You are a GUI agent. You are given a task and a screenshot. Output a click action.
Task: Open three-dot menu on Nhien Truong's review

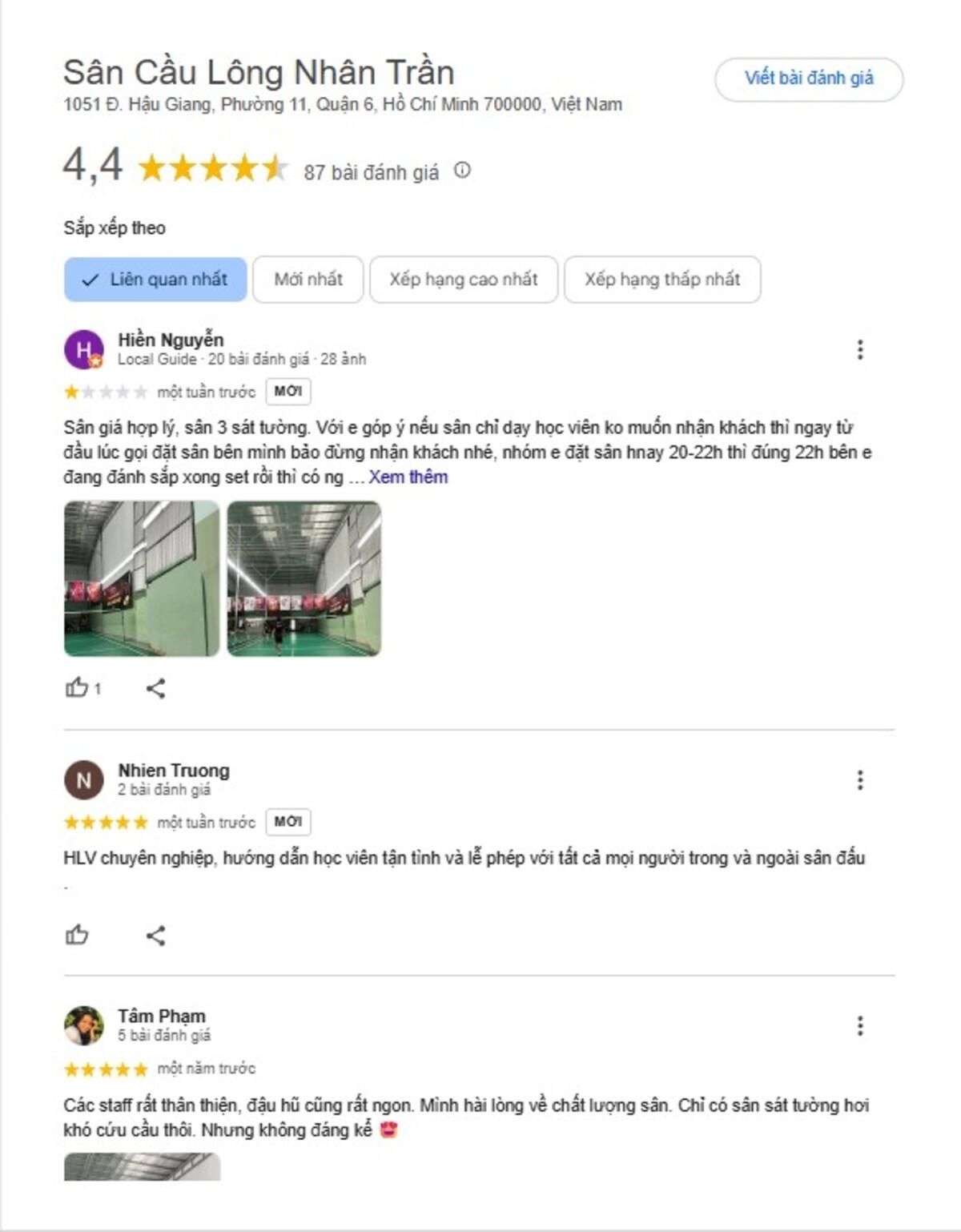click(x=860, y=779)
